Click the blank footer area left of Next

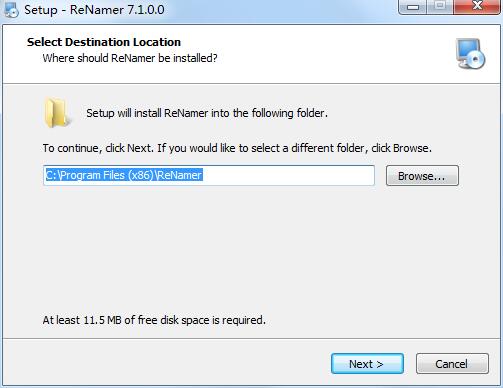[167, 363]
